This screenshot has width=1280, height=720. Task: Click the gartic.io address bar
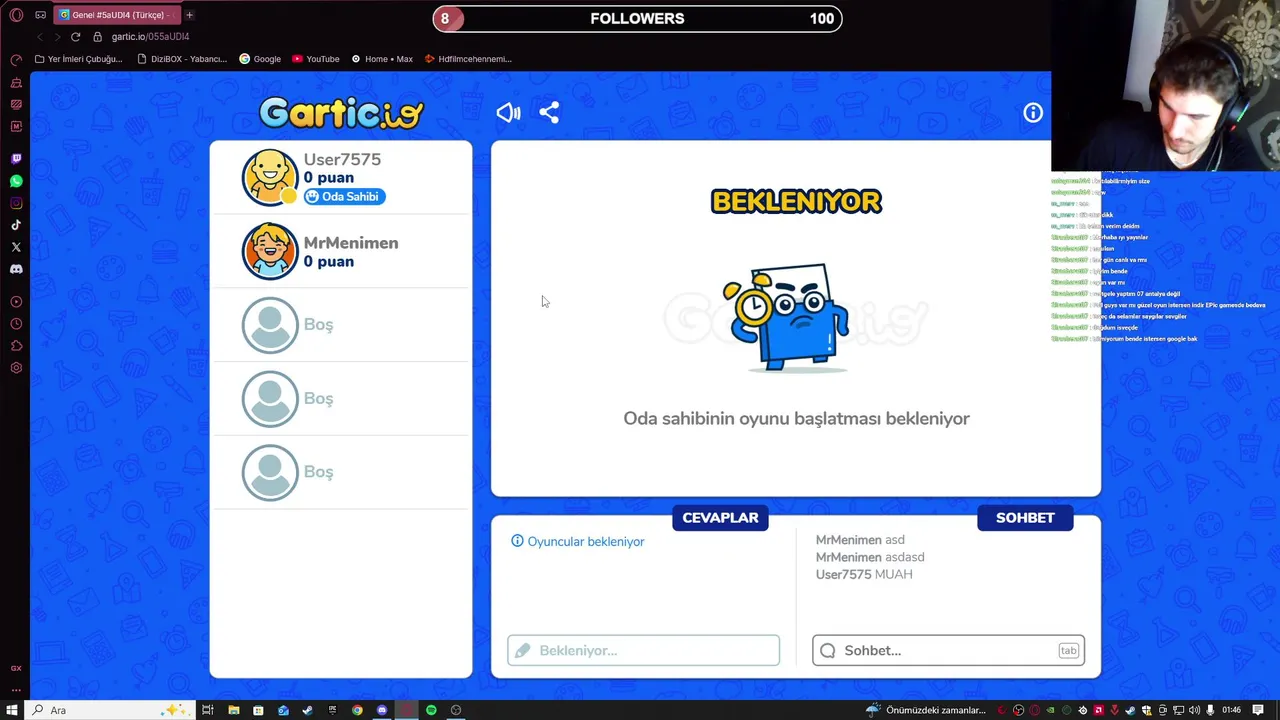[150, 37]
